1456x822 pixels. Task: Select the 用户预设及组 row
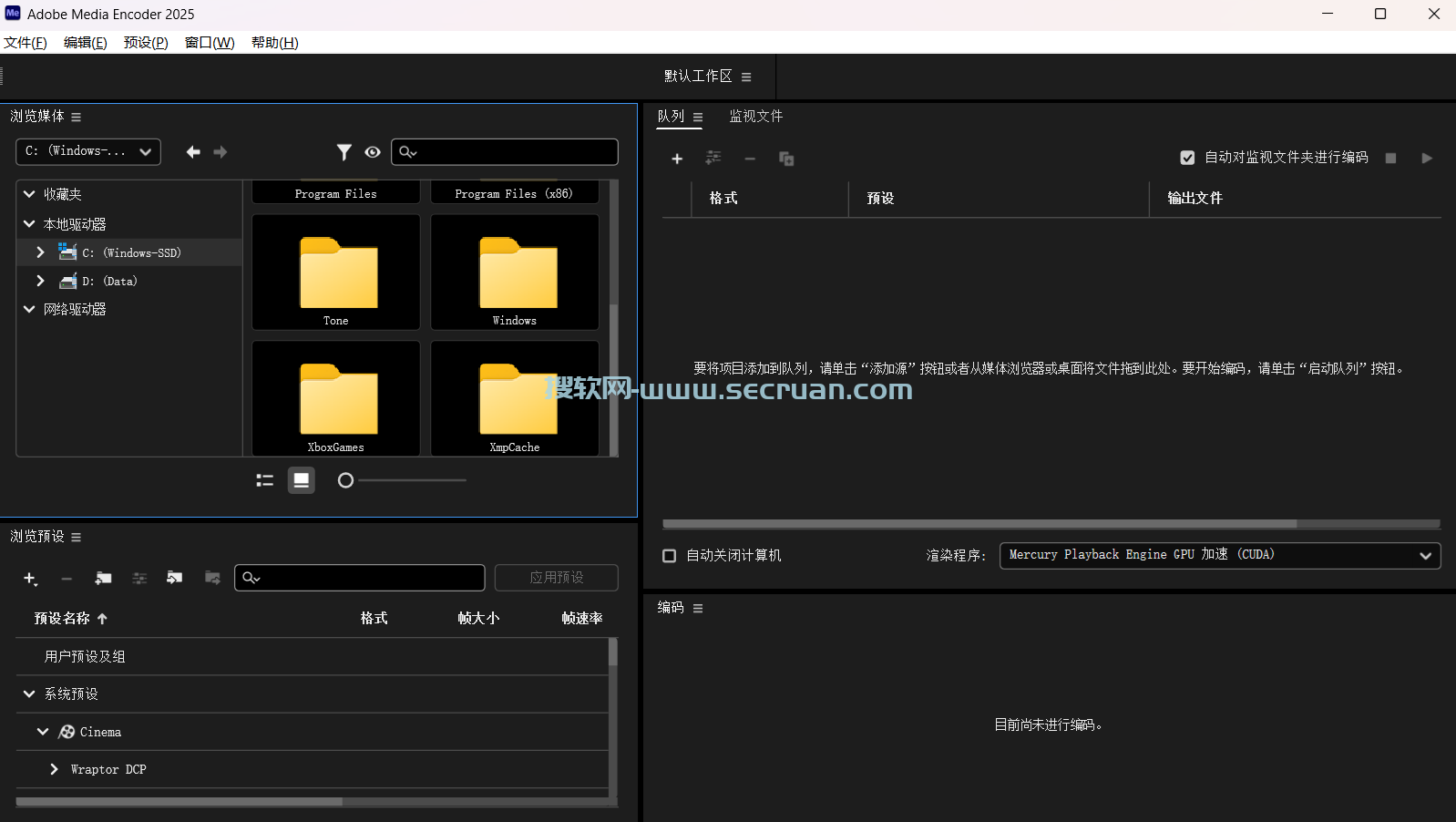[313, 656]
